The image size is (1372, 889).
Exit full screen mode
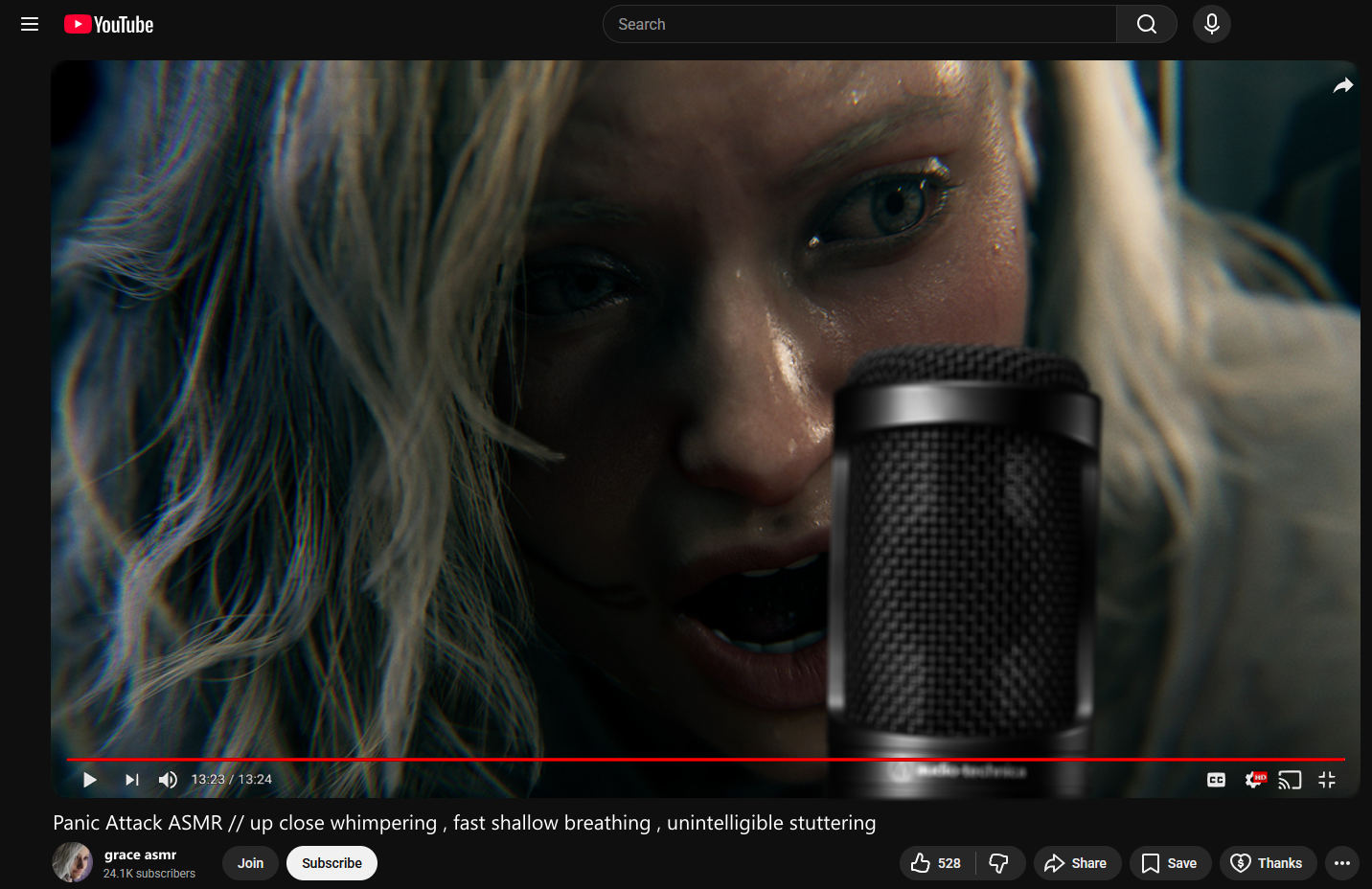click(1327, 780)
